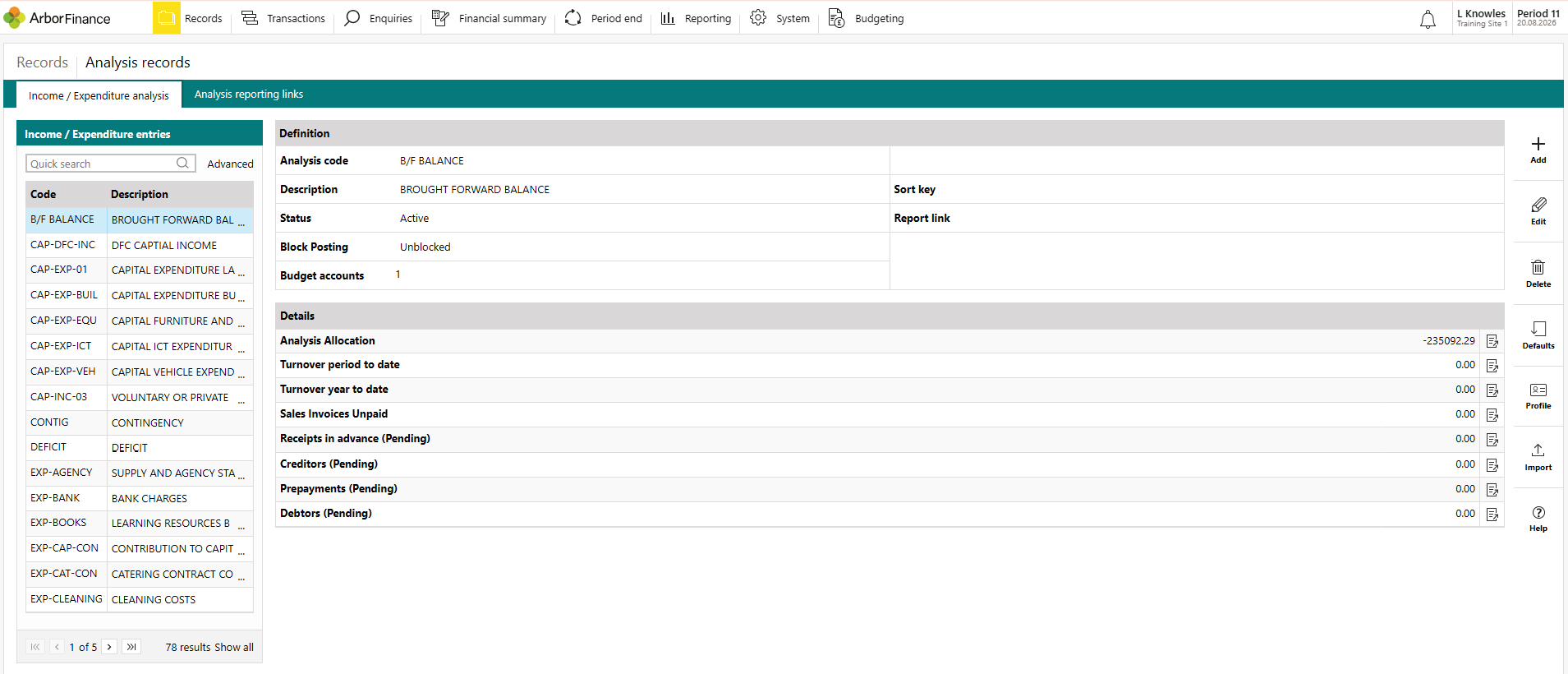Viewport: 1568px width, 674px height.
Task: Open details icon for Creditors (Pending)
Action: pyautogui.click(x=1492, y=465)
